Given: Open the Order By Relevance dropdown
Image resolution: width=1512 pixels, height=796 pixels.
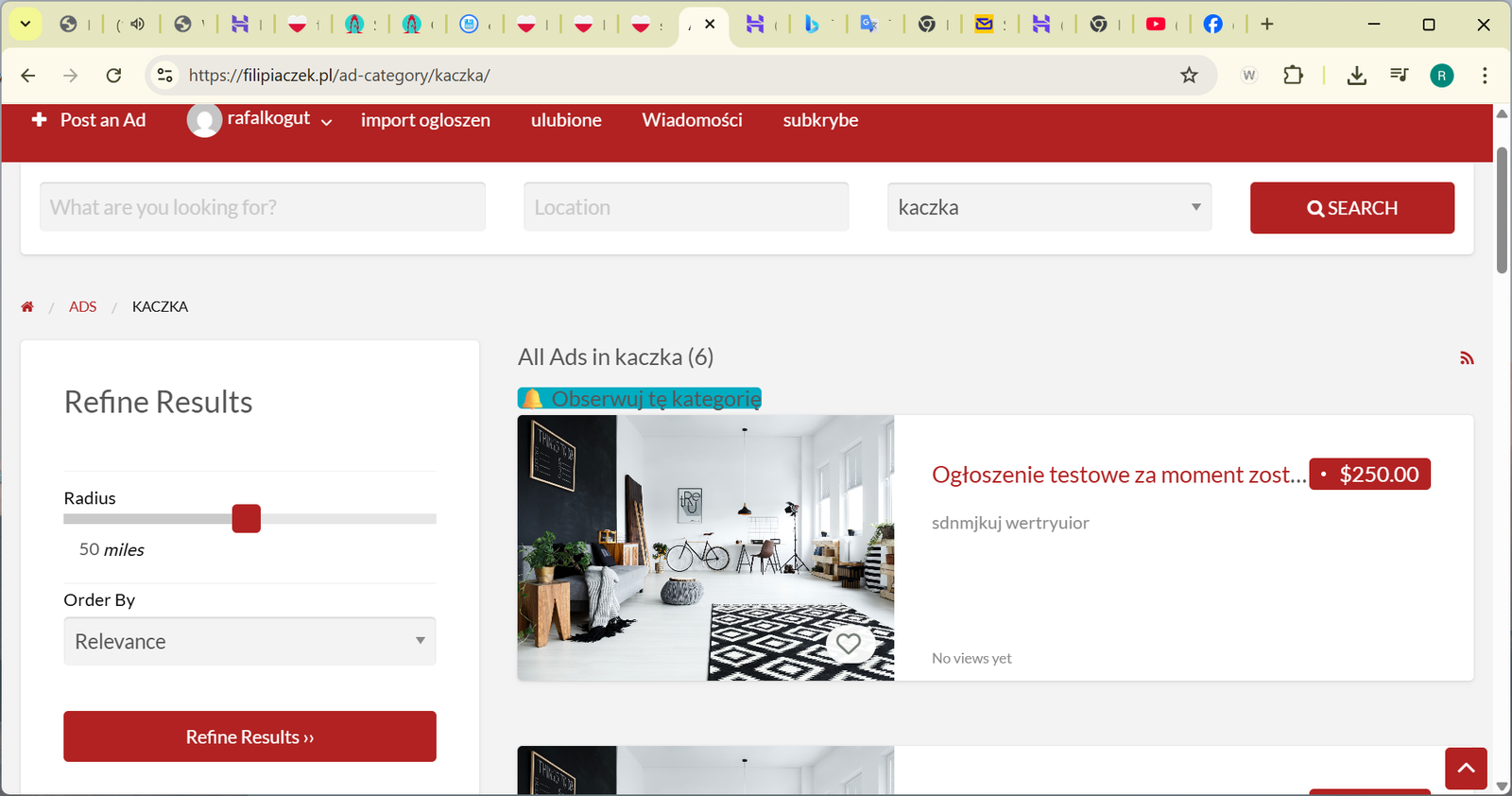Looking at the screenshot, I should tap(249, 641).
